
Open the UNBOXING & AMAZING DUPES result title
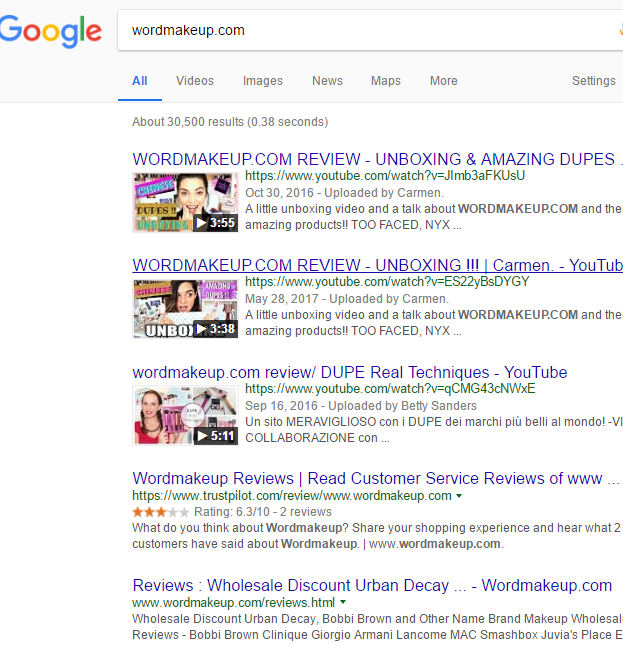click(378, 159)
